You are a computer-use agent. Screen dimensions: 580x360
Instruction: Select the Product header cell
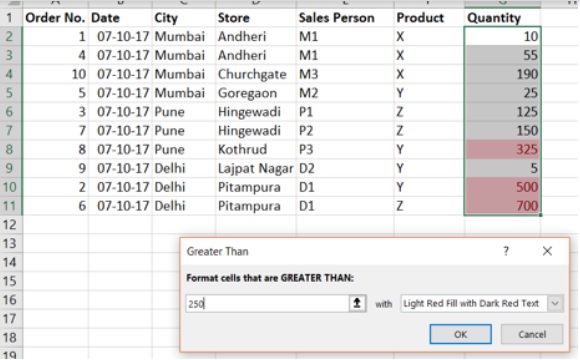point(429,17)
